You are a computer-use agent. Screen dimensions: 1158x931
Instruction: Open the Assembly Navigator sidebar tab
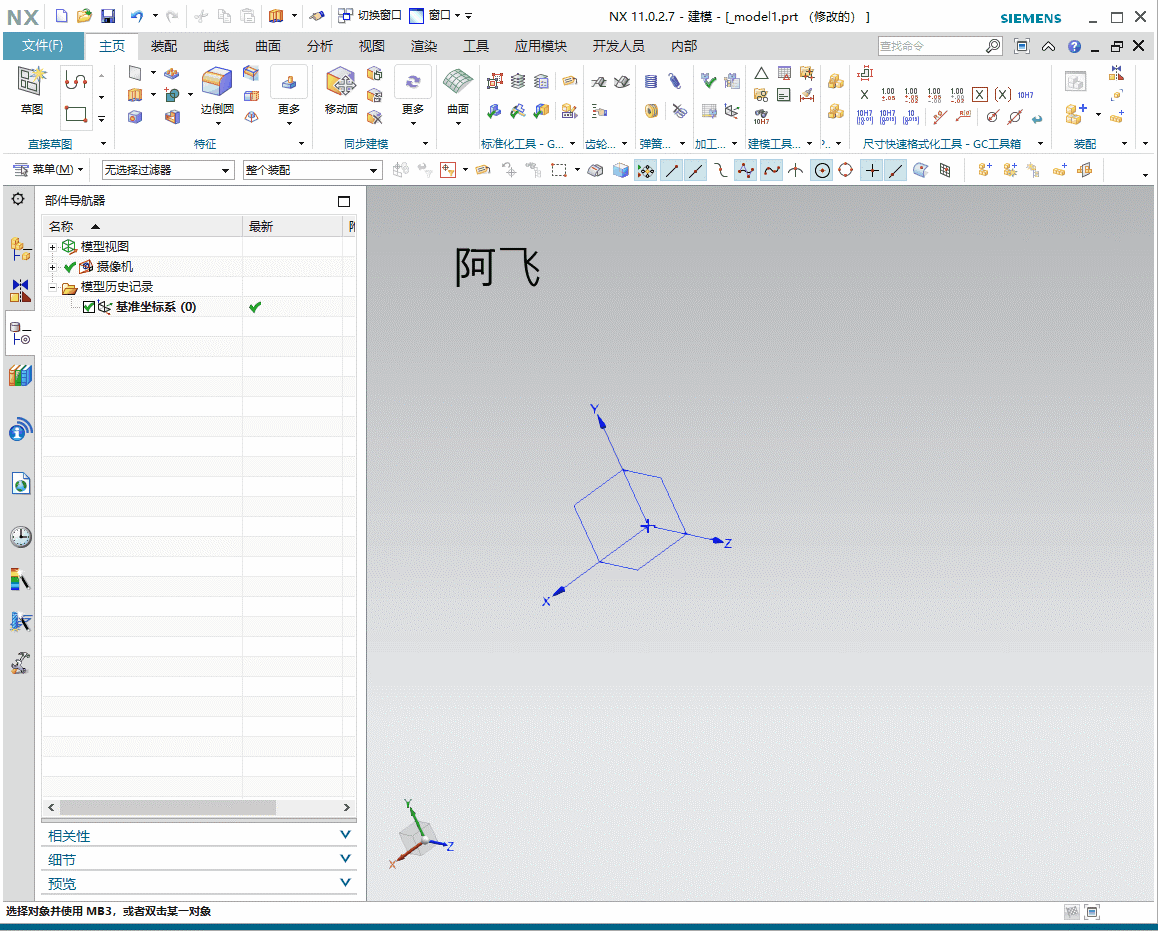click(x=20, y=249)
